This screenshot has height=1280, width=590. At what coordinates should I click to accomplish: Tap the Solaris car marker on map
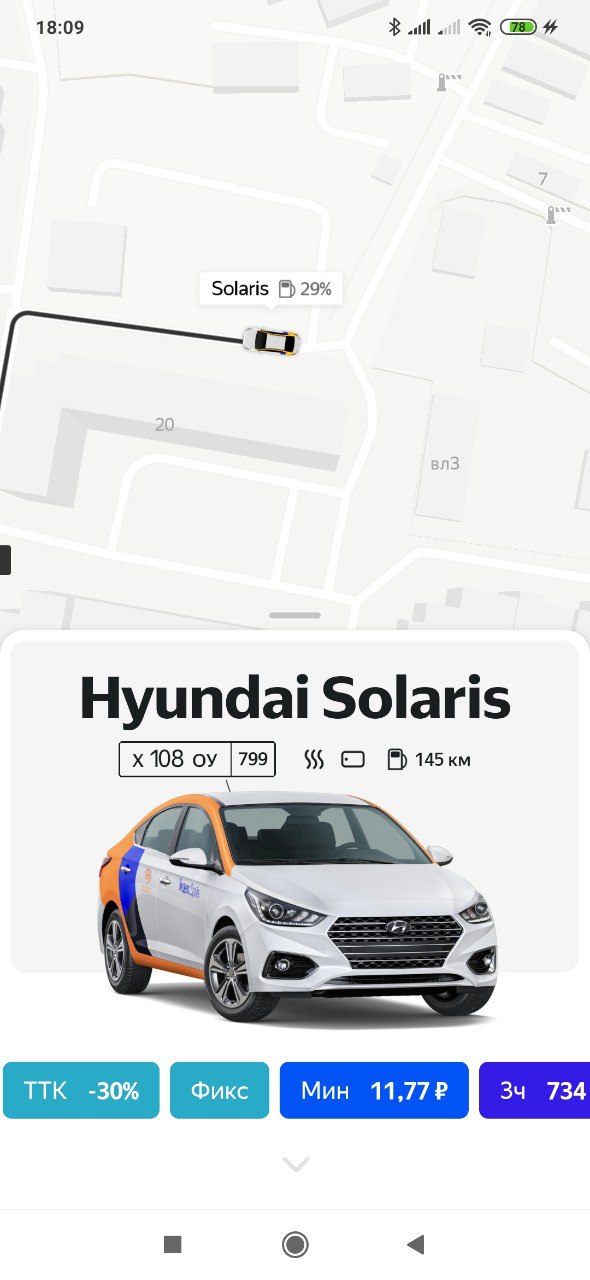tap(271, 341)
